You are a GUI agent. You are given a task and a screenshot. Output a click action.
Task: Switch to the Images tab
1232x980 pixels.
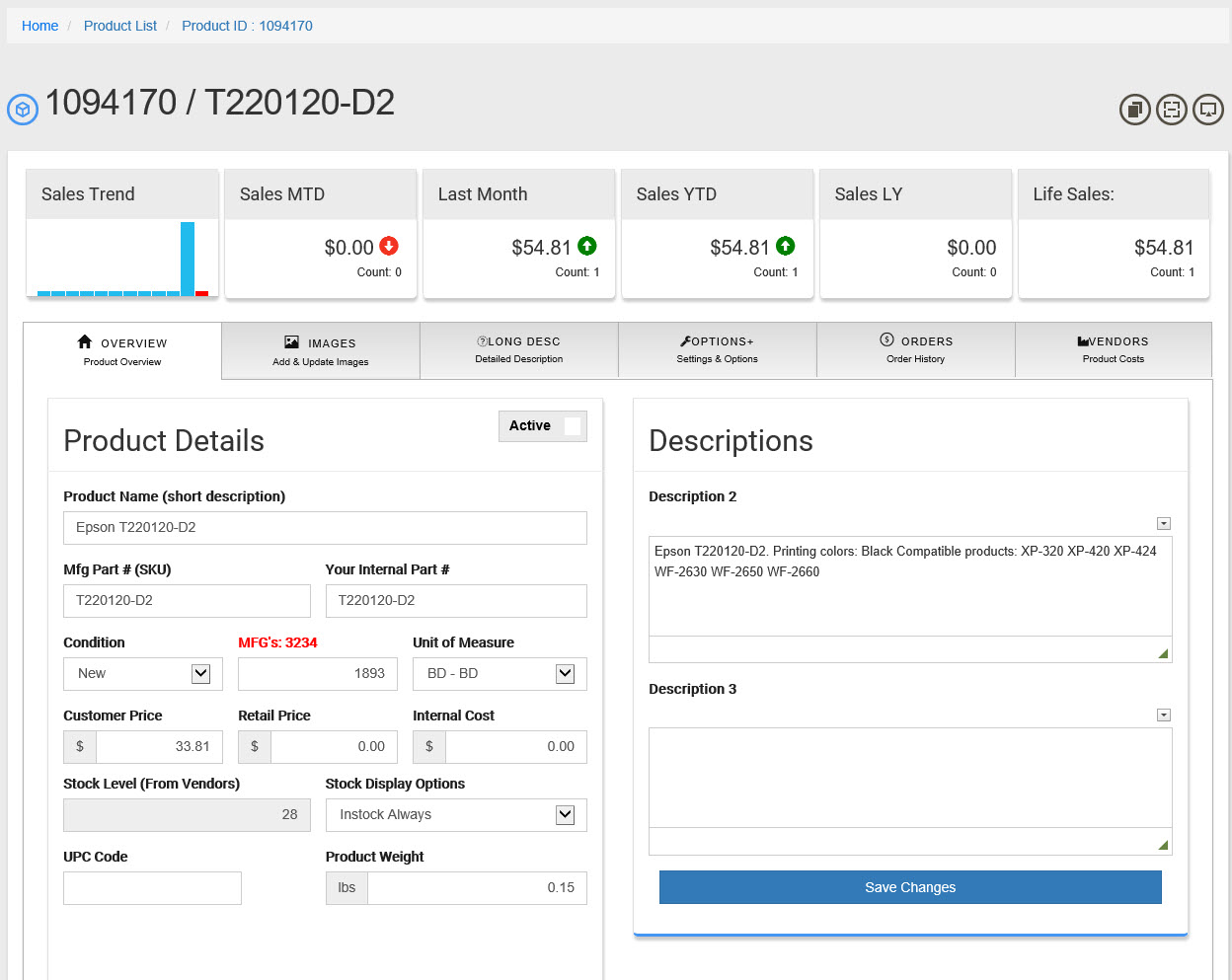point(321,350)
